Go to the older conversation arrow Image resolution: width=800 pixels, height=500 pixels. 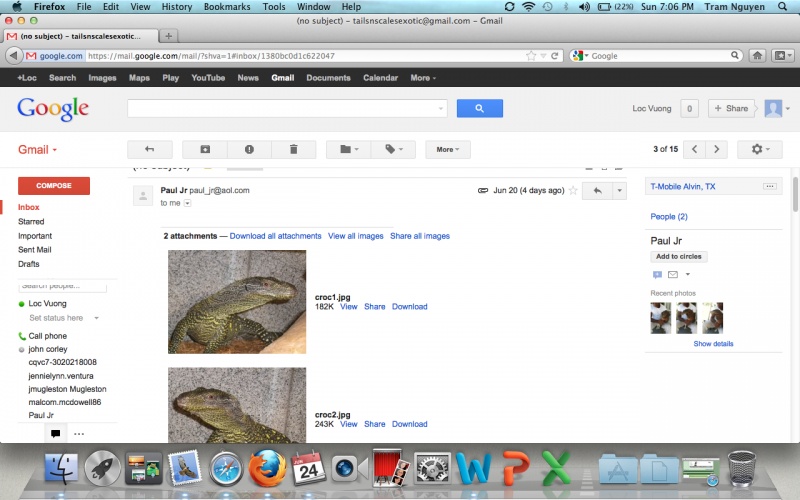click(x=716, y=149)
